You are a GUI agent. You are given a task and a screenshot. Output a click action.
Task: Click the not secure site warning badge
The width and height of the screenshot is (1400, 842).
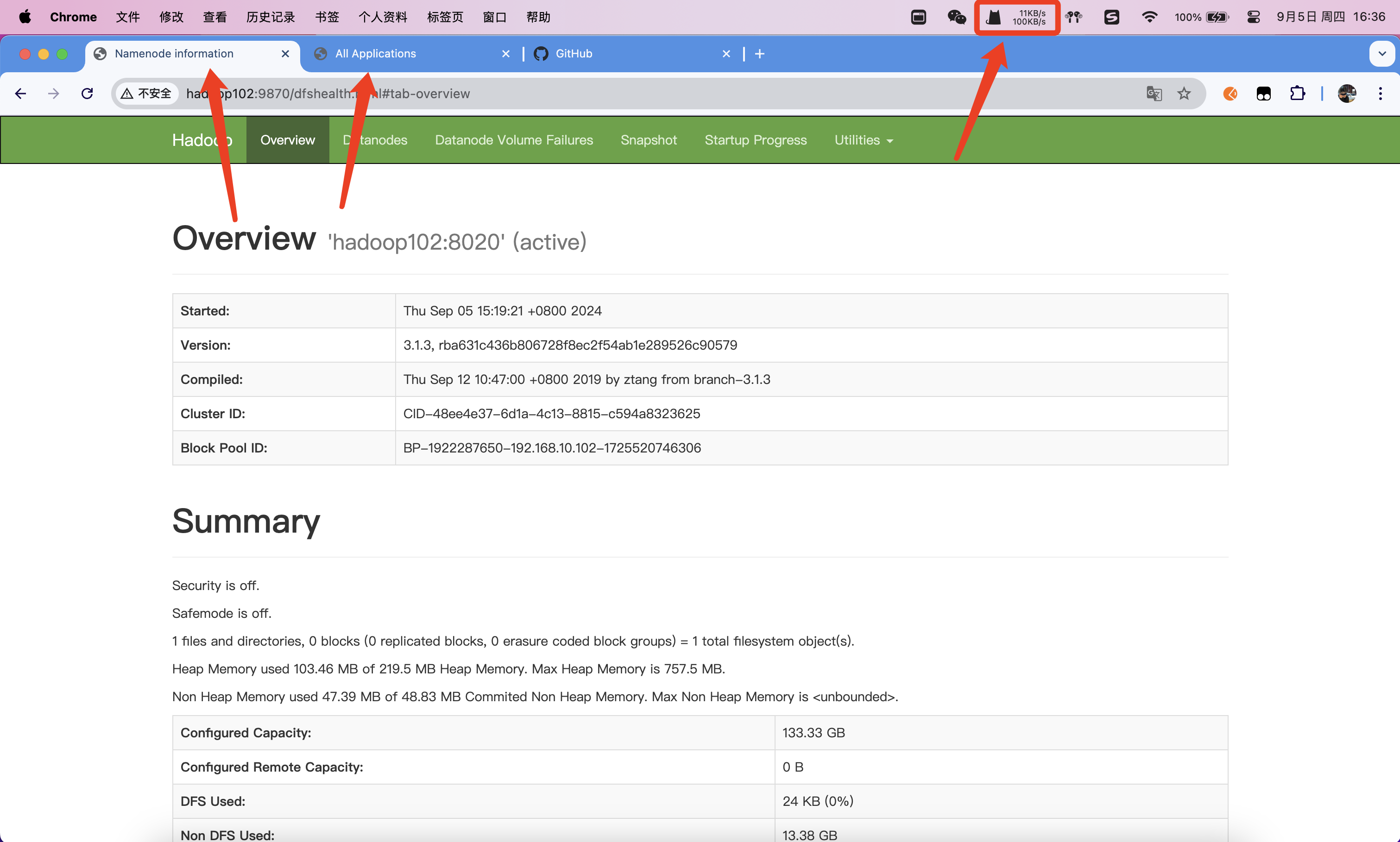[146, 94]
